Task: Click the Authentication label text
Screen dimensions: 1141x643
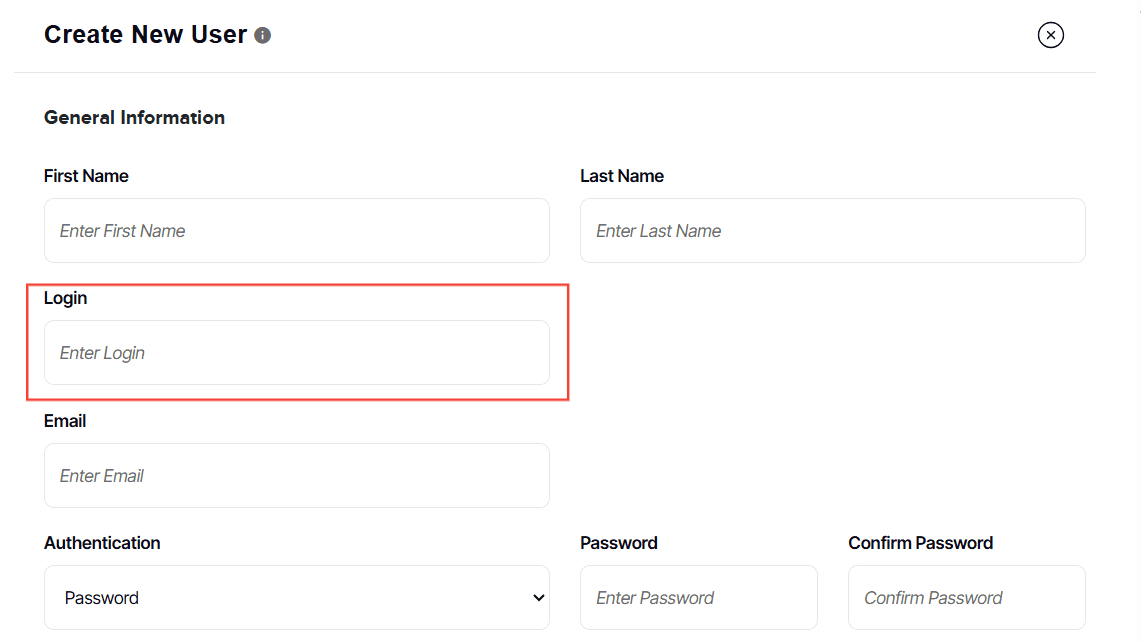Action: click(x=102, y=543)
